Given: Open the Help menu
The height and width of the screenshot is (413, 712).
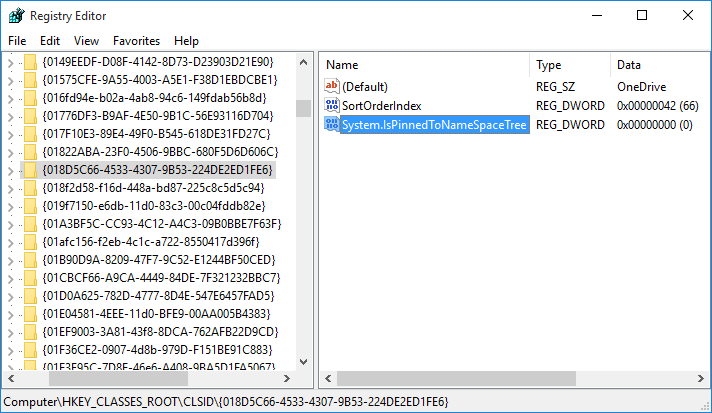Looking at the screenshot, I should 186,41.
